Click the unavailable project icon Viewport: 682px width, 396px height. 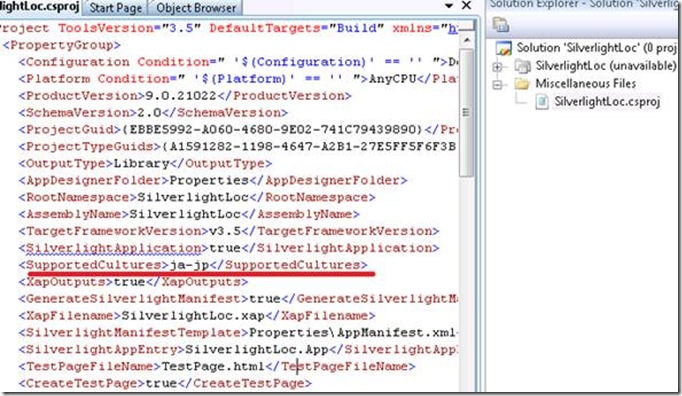[x=522, y=66]
